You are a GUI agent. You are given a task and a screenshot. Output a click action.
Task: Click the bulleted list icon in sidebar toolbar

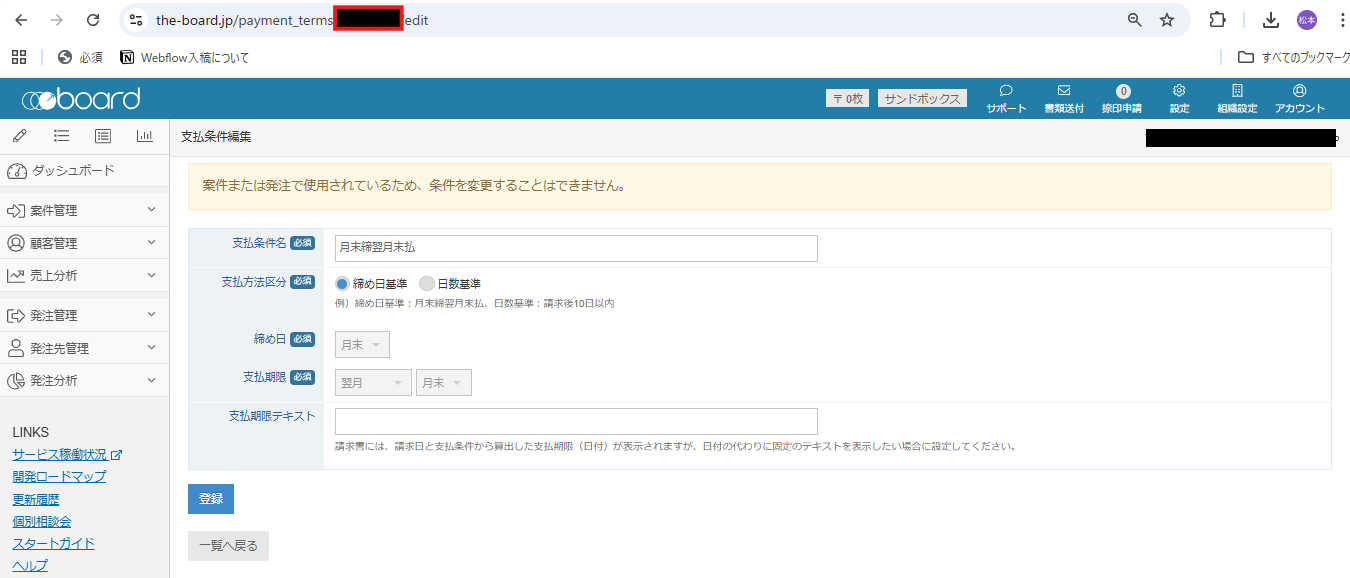pyautogui.click(x=61, y=136)
